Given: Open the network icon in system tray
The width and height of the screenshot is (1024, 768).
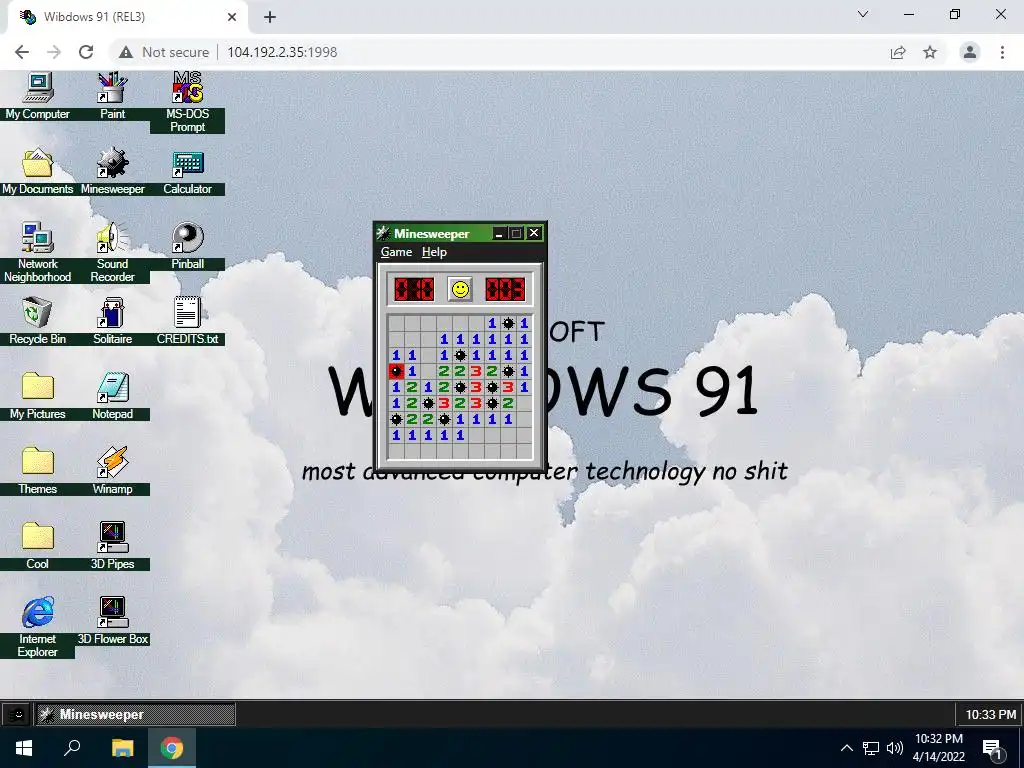Looking at the screenshot, I should pos(871,748).
